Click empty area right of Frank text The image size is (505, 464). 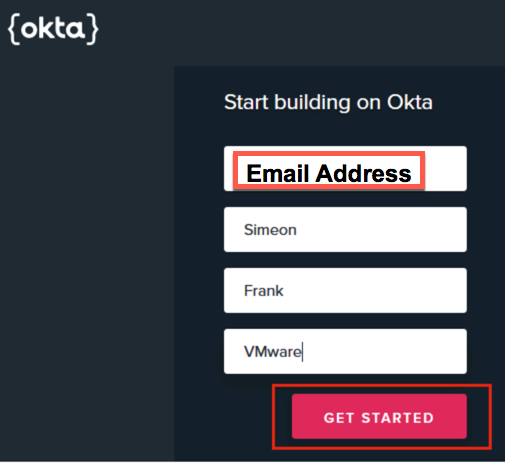coord(375,291)
